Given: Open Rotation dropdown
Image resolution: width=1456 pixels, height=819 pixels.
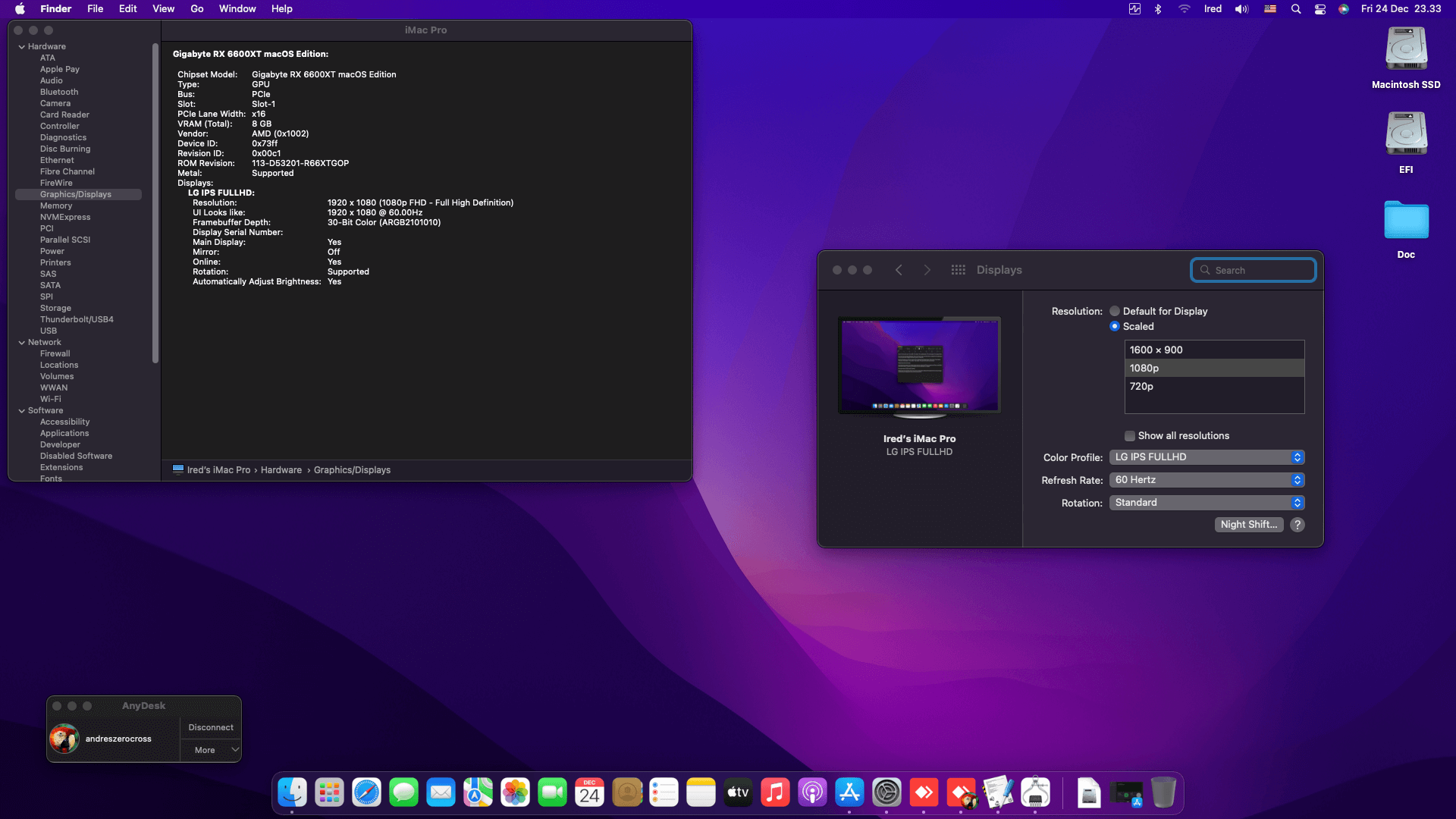Looking at the screenshot, I should (1207, 503).
